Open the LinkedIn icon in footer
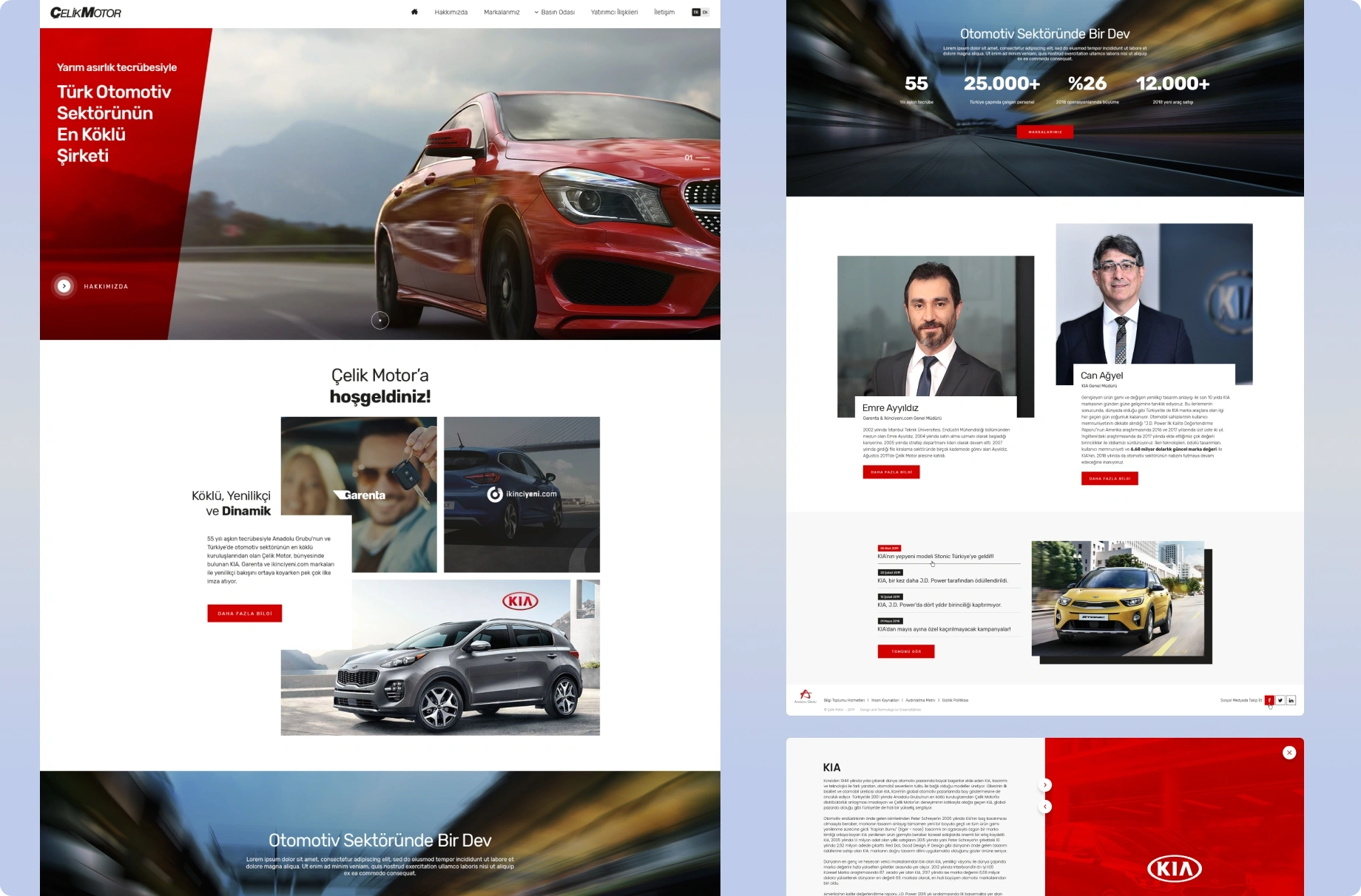Image resolution: width=1361 pixels, height=896 pixels. coord(1291,700)
